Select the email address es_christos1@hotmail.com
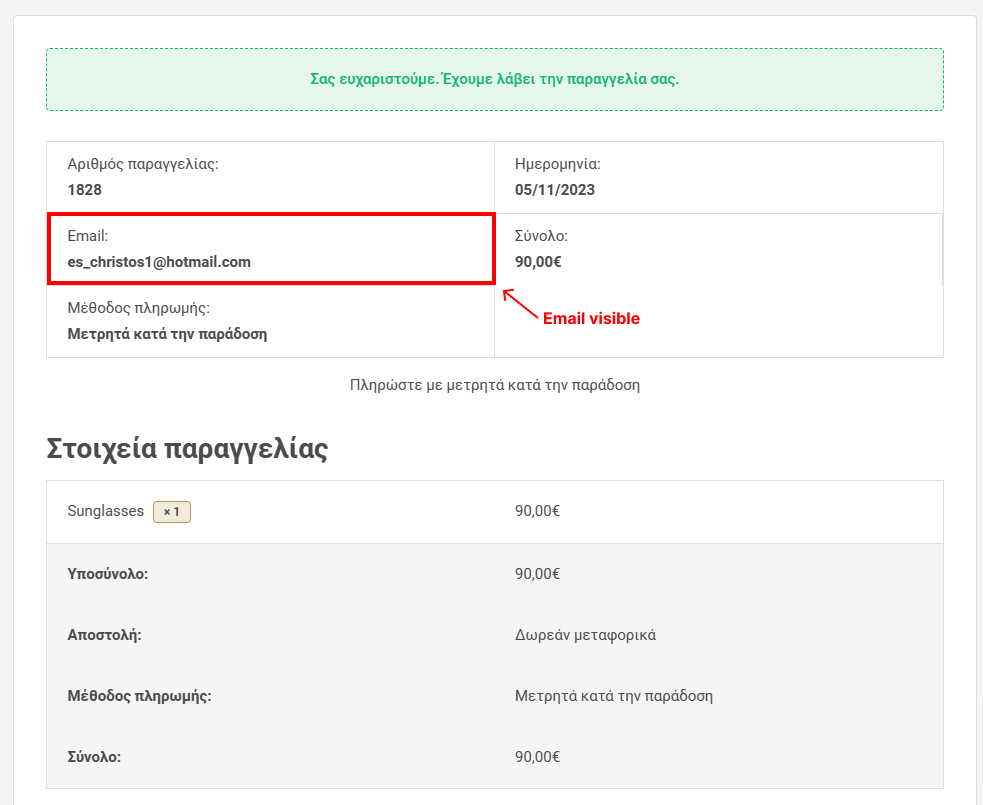The width and height of the screenshot is (983, 805). (159, 262)
